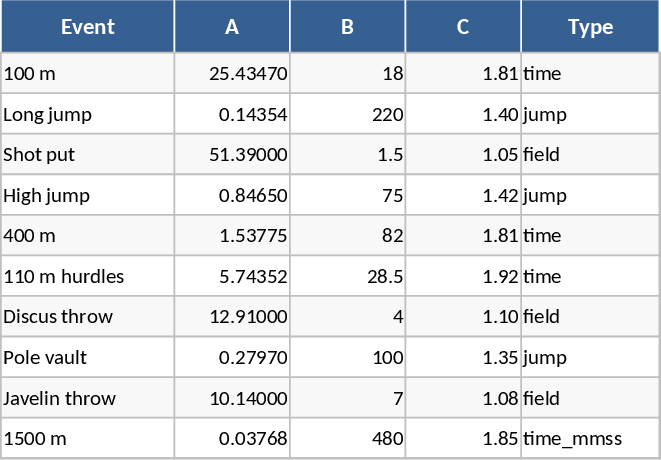Image resolution: width=661 pixels, height=460 pixels.
Task: Select the Pole vault cell
Action: (x=87, y=358)
